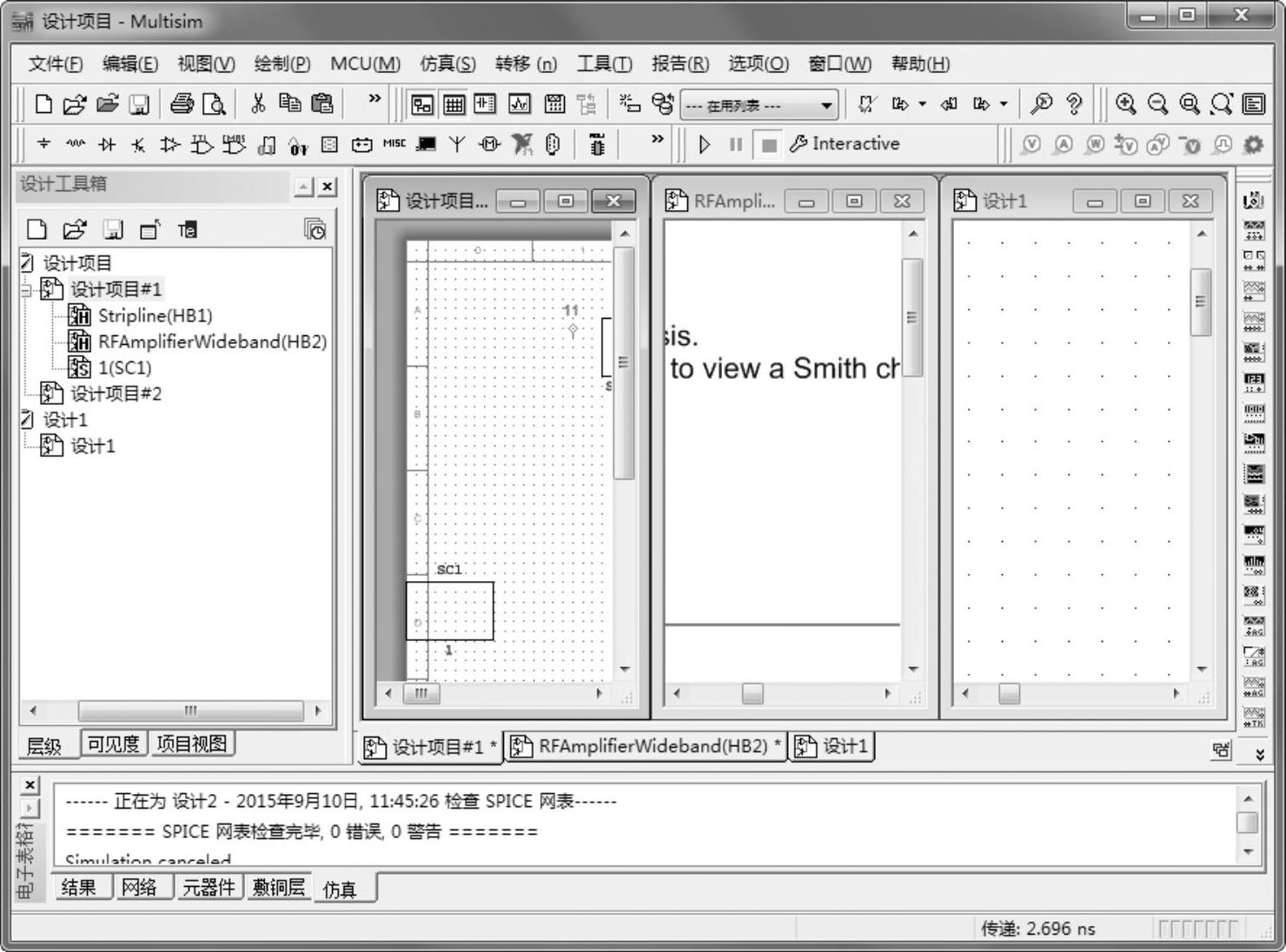The height and width of the screenshot is (952, 1286).
Task: Toggle the Spreadsheet View panel
Action: 454,105
